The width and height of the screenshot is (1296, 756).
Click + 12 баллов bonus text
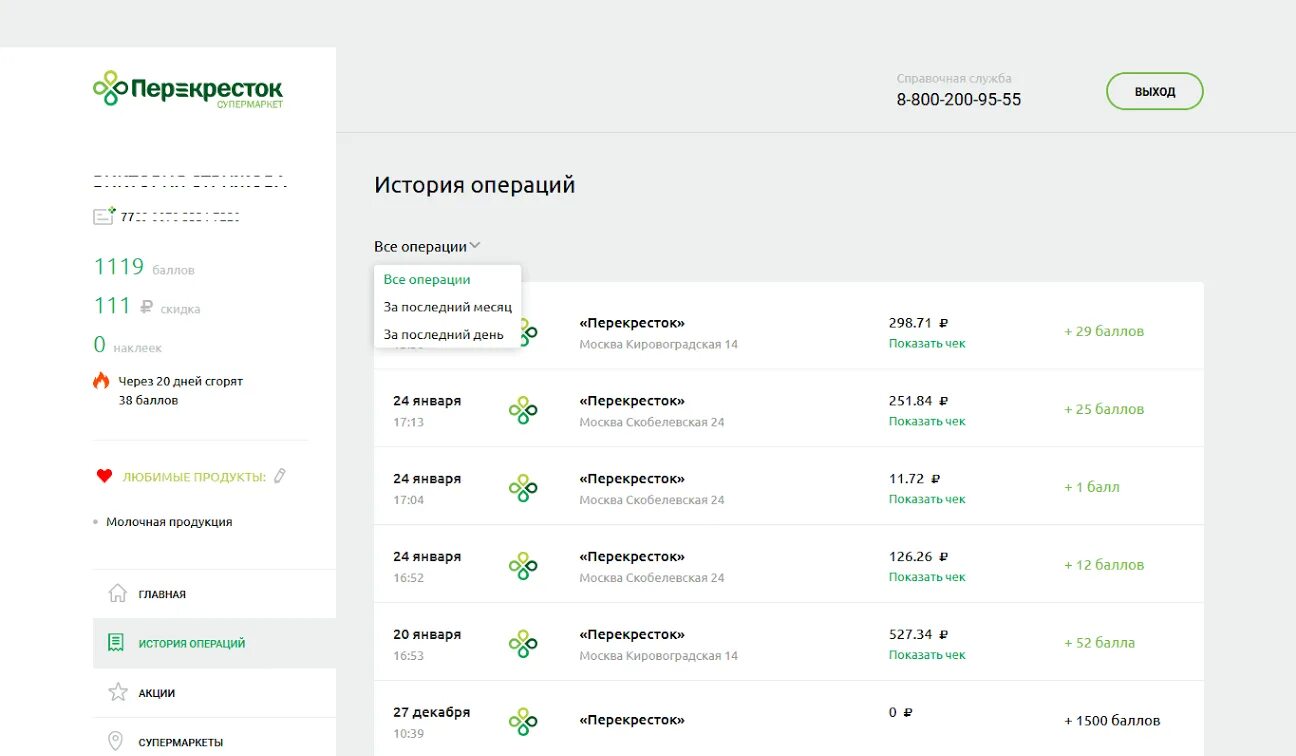tap(1104, 565)
